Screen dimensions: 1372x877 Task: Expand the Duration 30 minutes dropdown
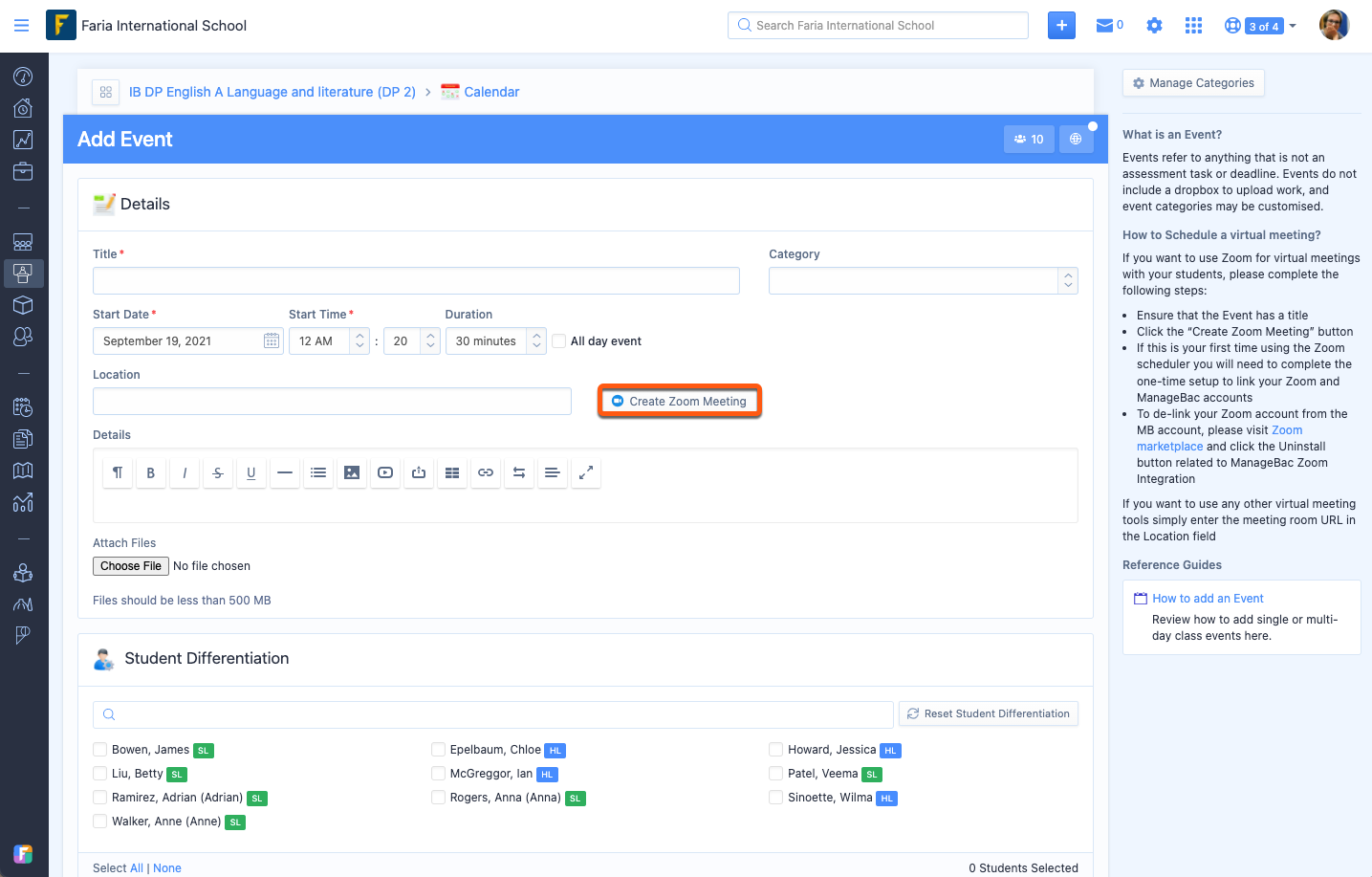pos(495,341)
